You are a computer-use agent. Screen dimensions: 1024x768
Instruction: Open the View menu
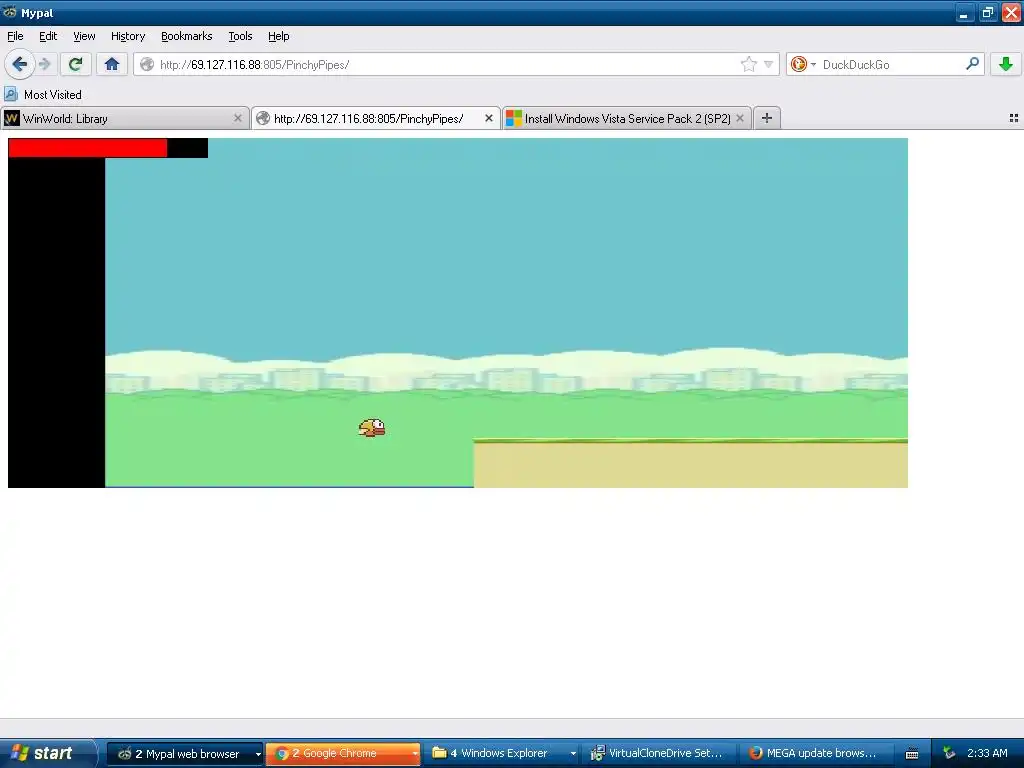pyautogui.click(x=84, y=36)
